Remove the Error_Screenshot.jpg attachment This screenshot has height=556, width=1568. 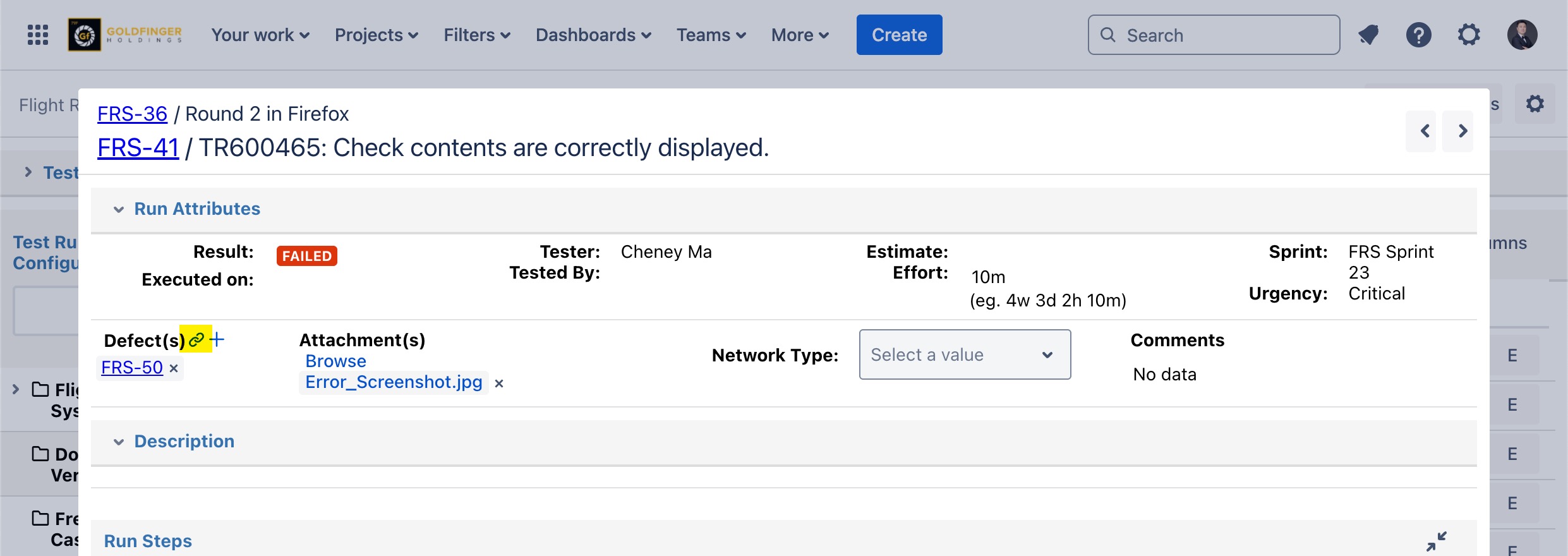(x=499, y=384)
